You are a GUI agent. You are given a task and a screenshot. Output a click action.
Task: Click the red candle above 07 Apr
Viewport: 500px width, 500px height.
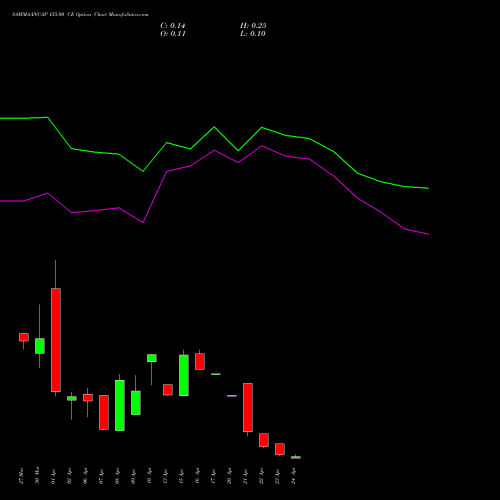pyautogui.click(x=104, y=412)
